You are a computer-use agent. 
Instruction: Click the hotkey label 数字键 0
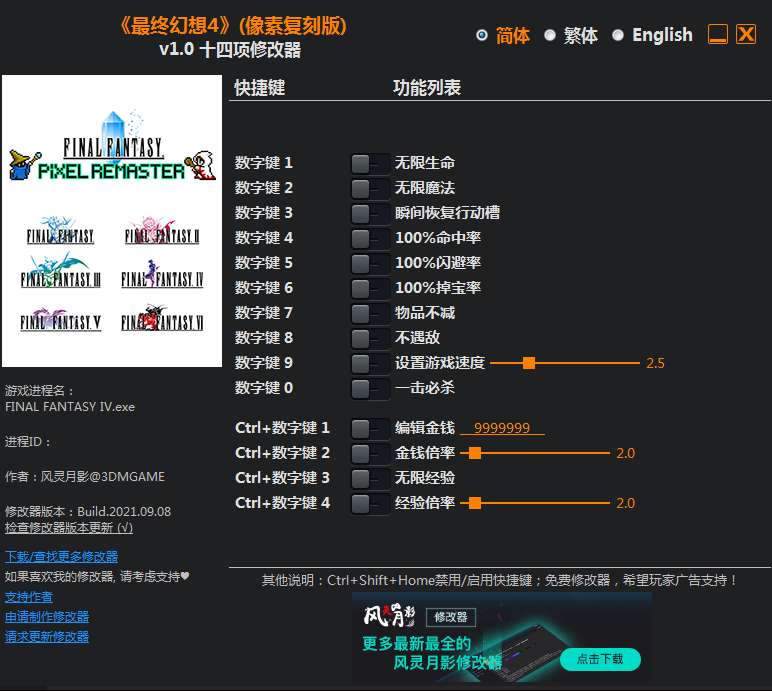(x=264, y=388)
